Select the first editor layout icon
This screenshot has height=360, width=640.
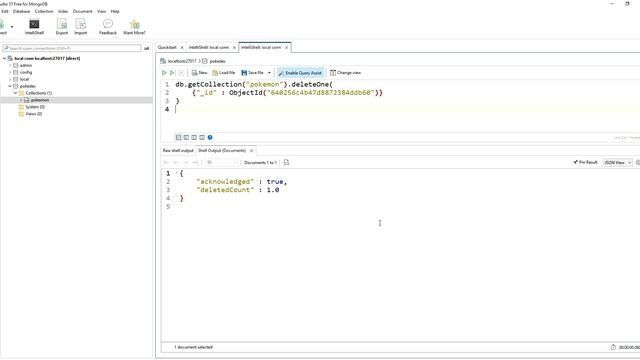coord(178,138)
